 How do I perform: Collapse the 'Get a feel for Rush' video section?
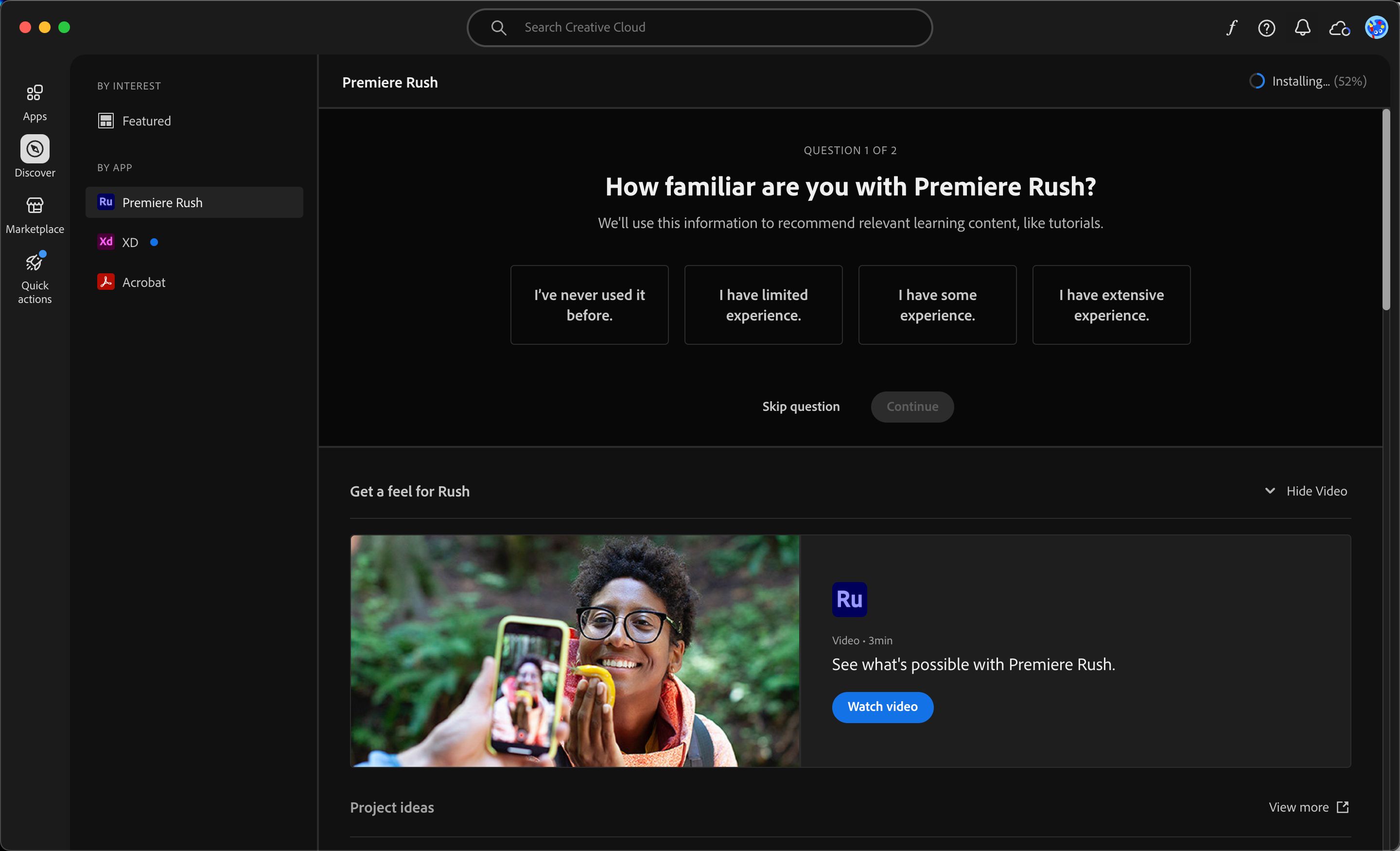1305,491
